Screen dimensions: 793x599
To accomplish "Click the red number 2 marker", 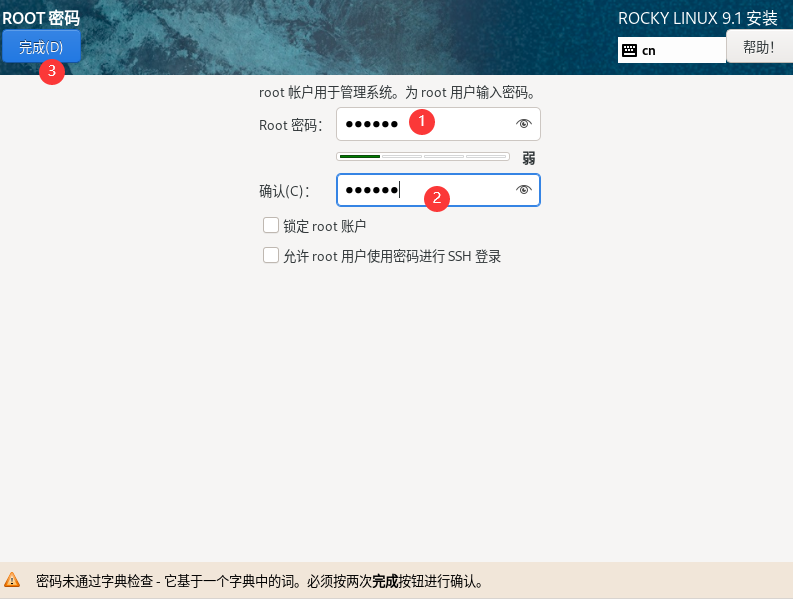I will [x=435, y=198].
